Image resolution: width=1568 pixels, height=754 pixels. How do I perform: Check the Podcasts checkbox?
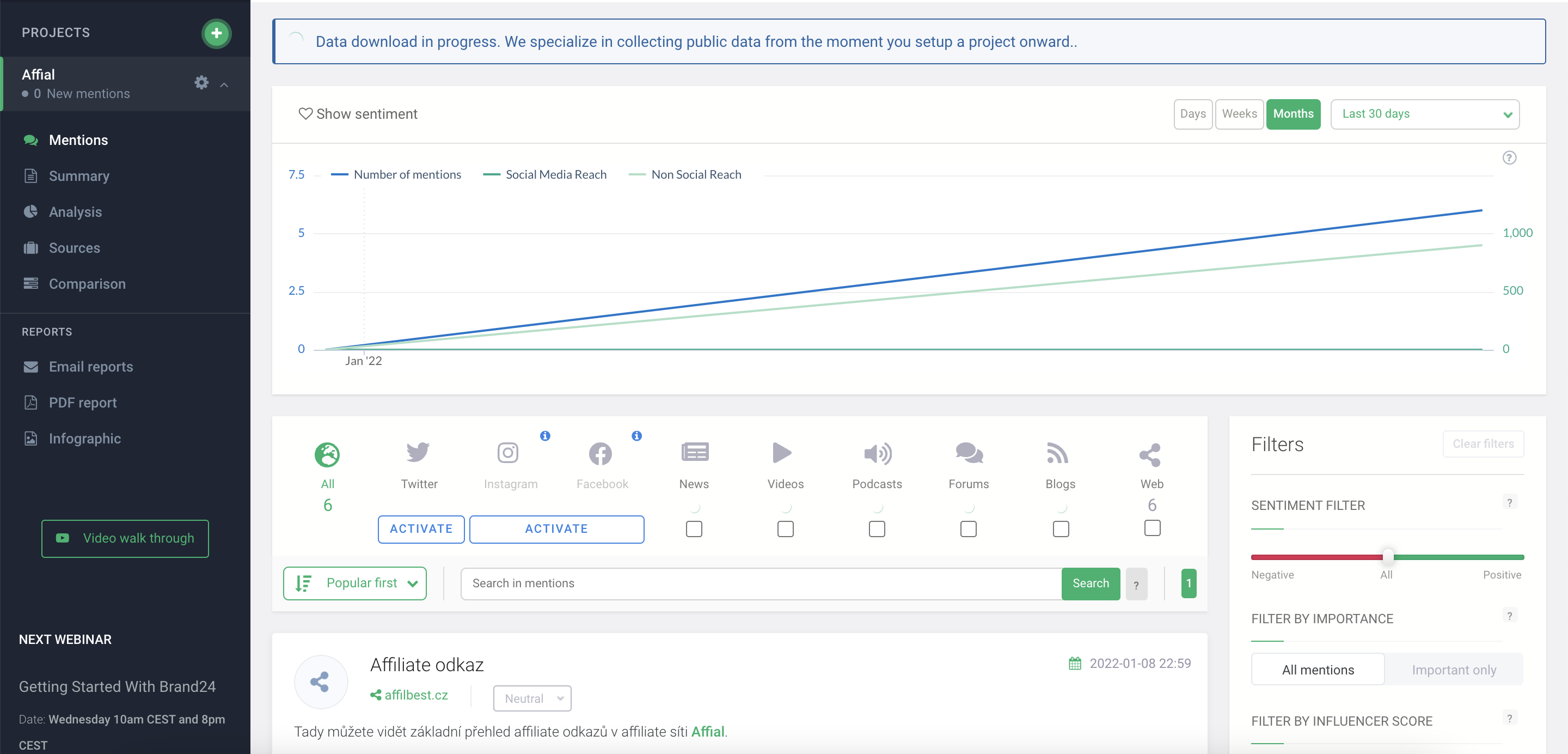coord(877,528)
